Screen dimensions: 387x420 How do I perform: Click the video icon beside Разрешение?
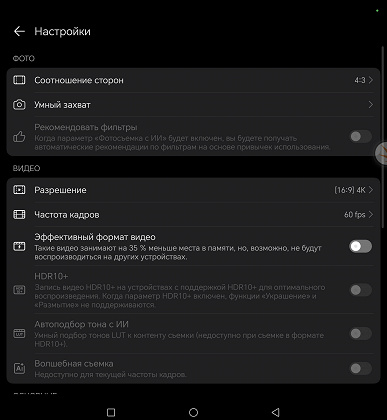[x=19, y=190]
